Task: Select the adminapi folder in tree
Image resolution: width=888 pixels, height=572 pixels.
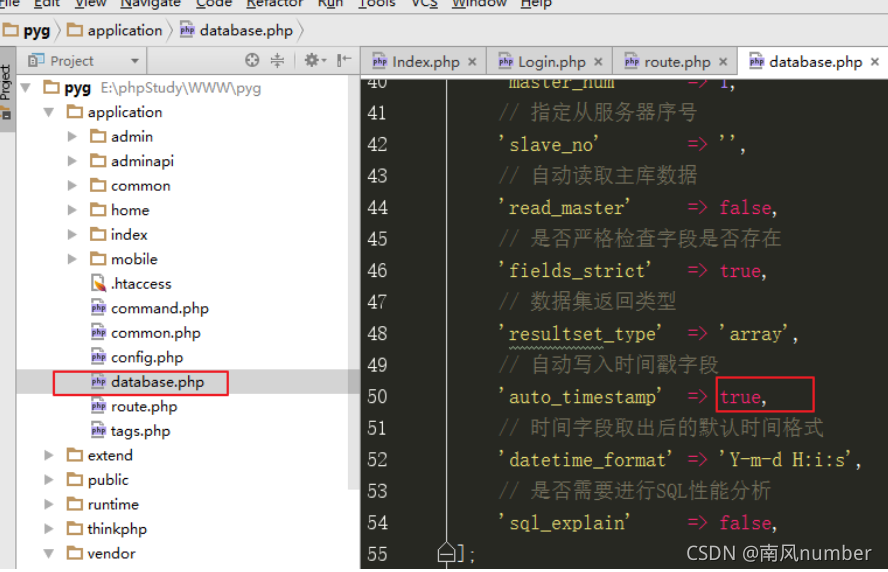Action: click(x=131, y=161)
